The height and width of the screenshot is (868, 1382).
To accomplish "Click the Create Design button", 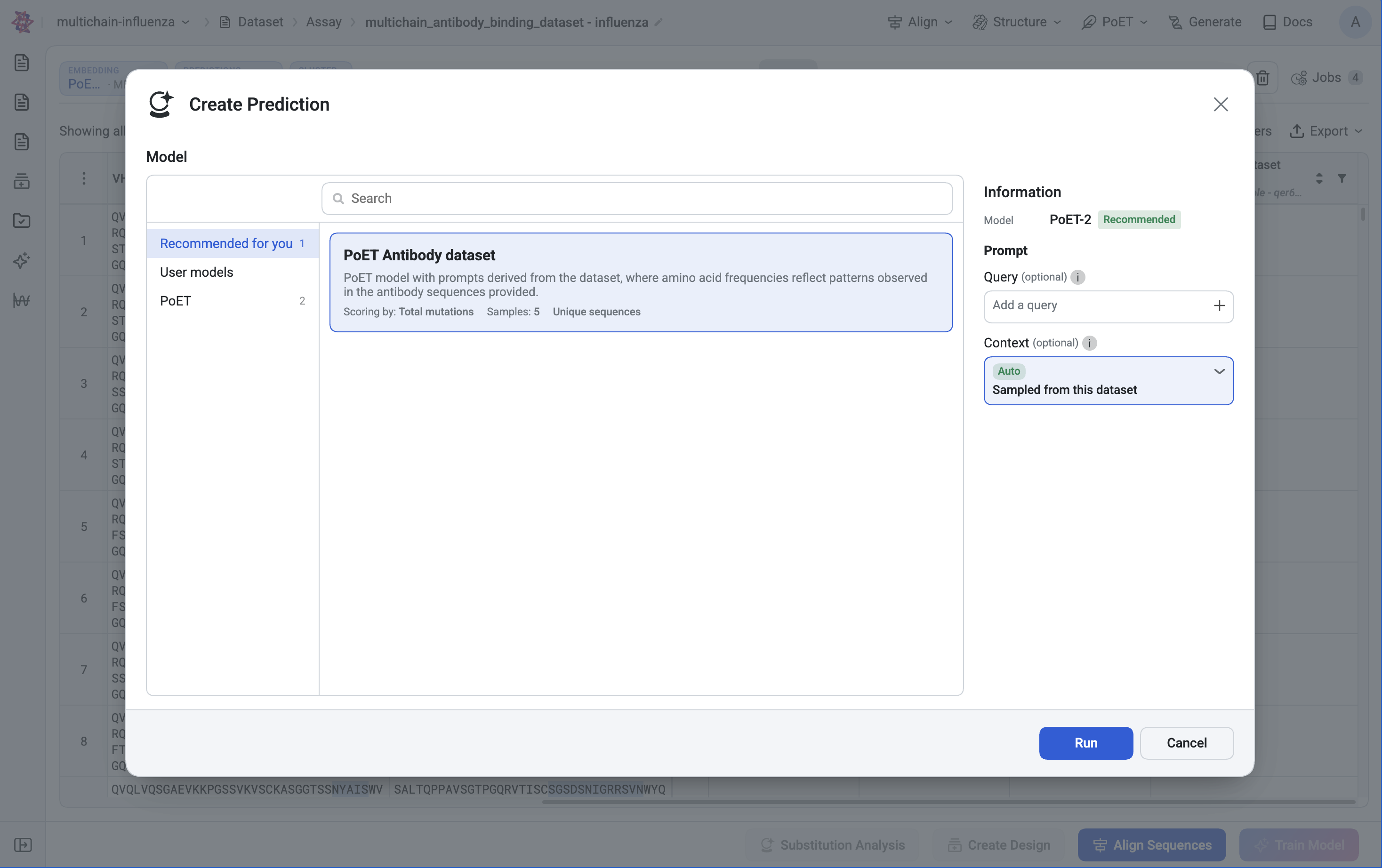I will click(x=999, y=845).
